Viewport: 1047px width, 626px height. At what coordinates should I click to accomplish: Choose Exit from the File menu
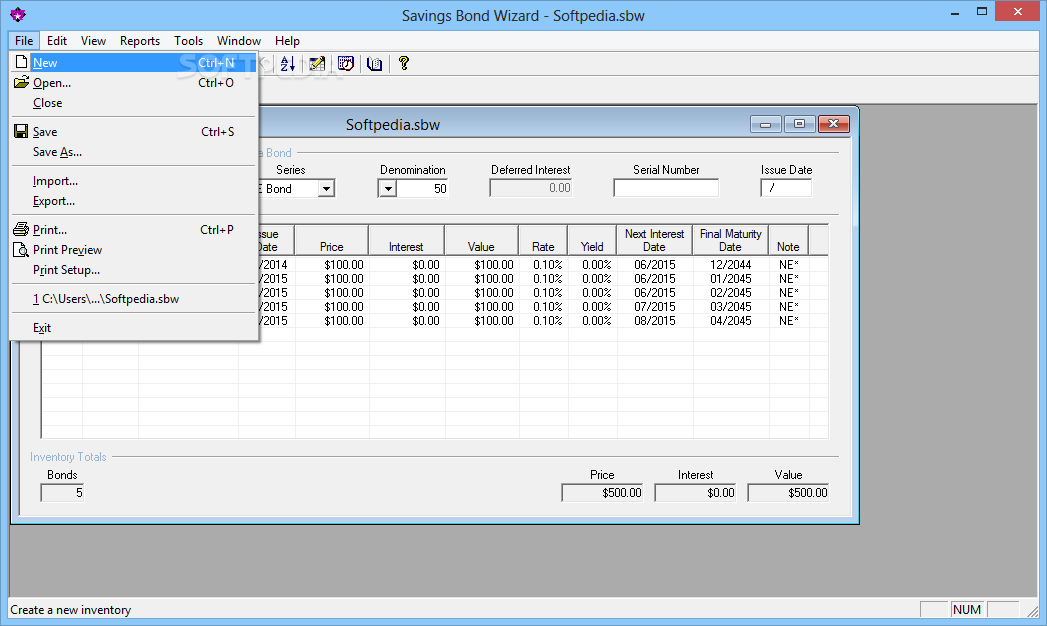[x=134, y=328]
